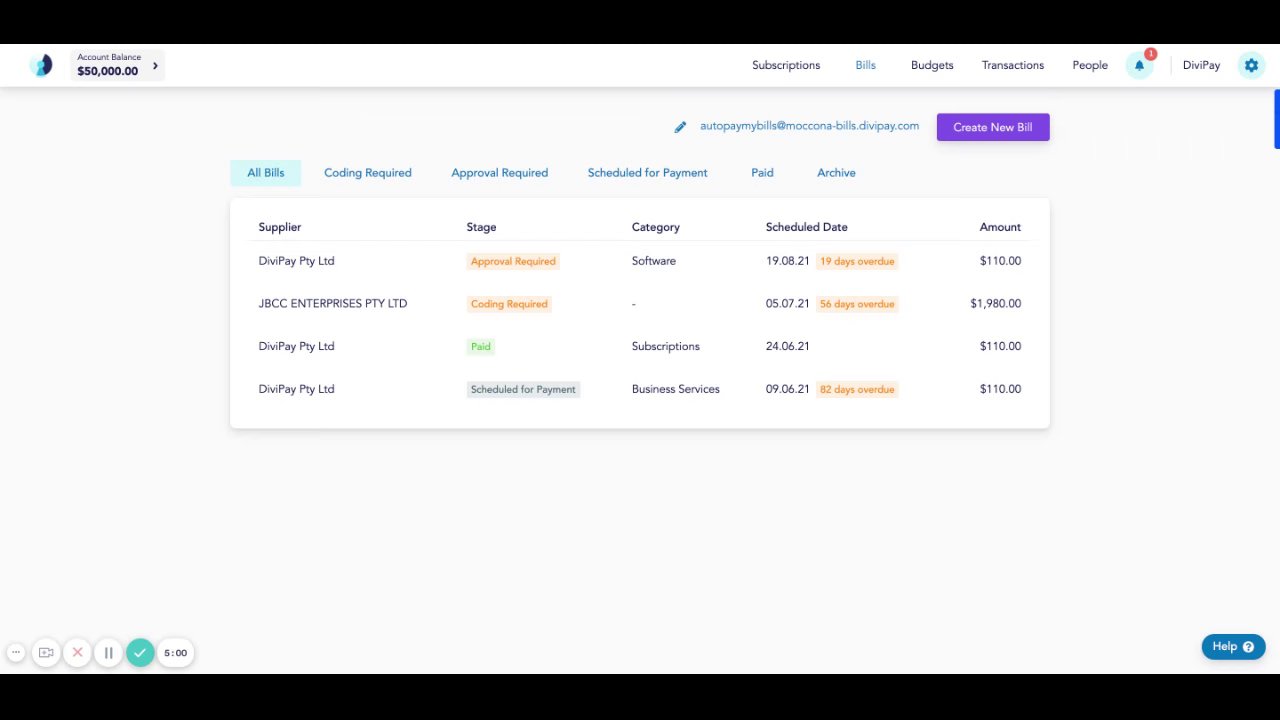Click the Stage column header
1280x720 pixels.
tap(481, 227)
